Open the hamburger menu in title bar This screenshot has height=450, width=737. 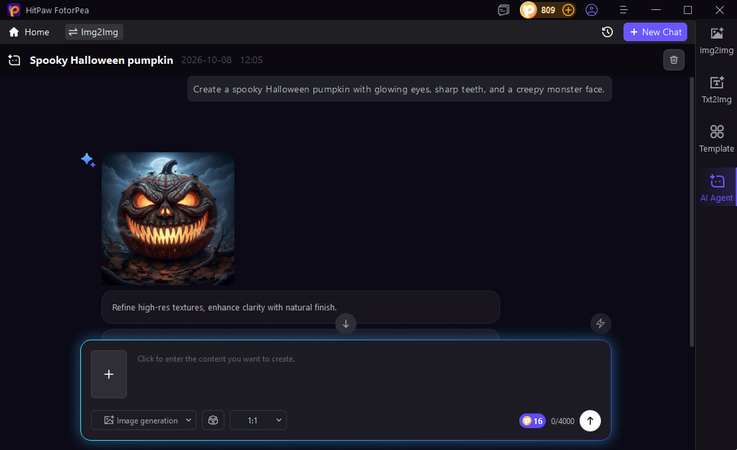[x=624, y=10]
